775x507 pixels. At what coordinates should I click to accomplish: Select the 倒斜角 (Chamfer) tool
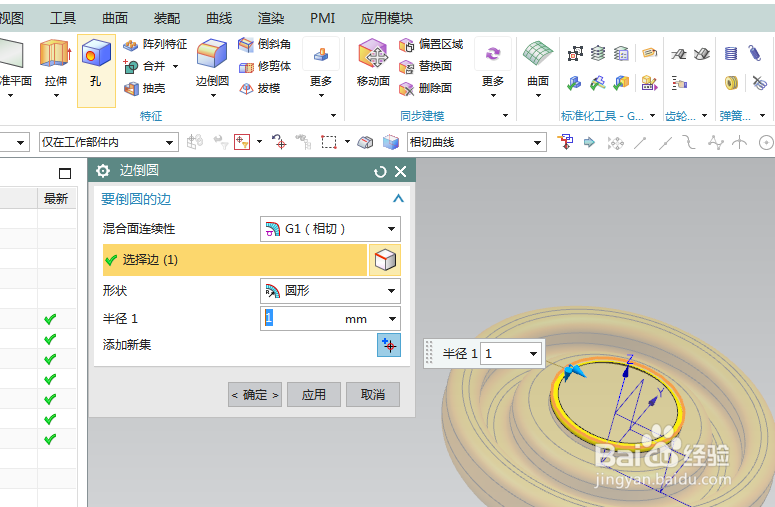pos(264,44)
